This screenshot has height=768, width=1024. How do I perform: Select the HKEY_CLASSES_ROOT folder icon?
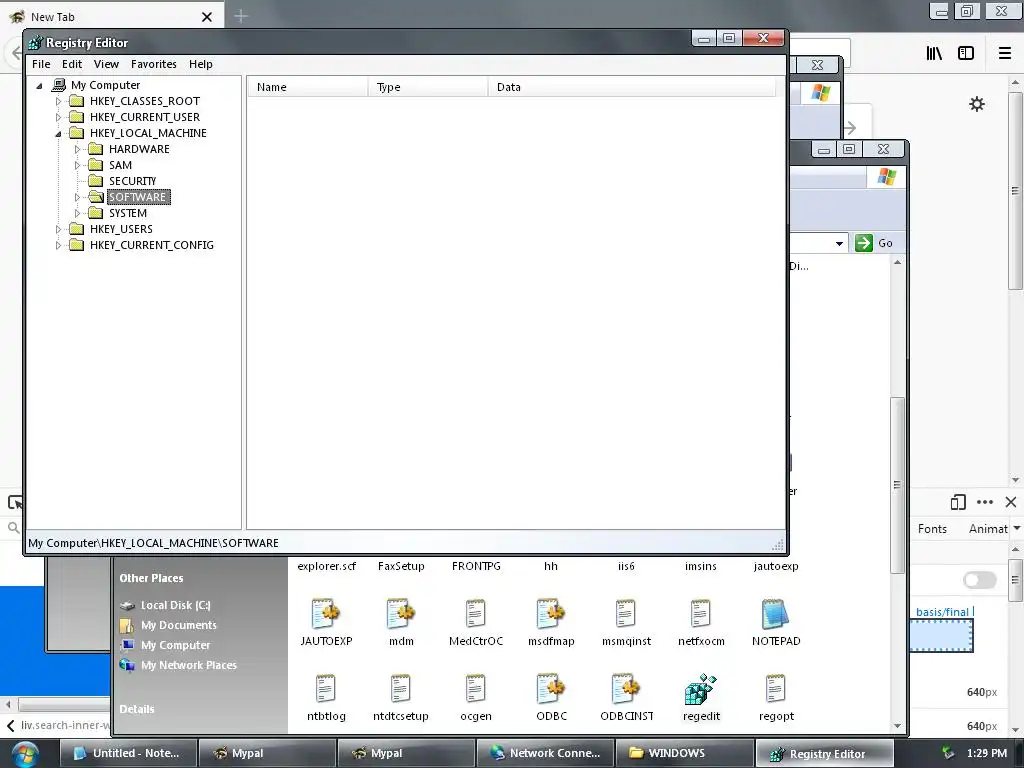point(76,101)
